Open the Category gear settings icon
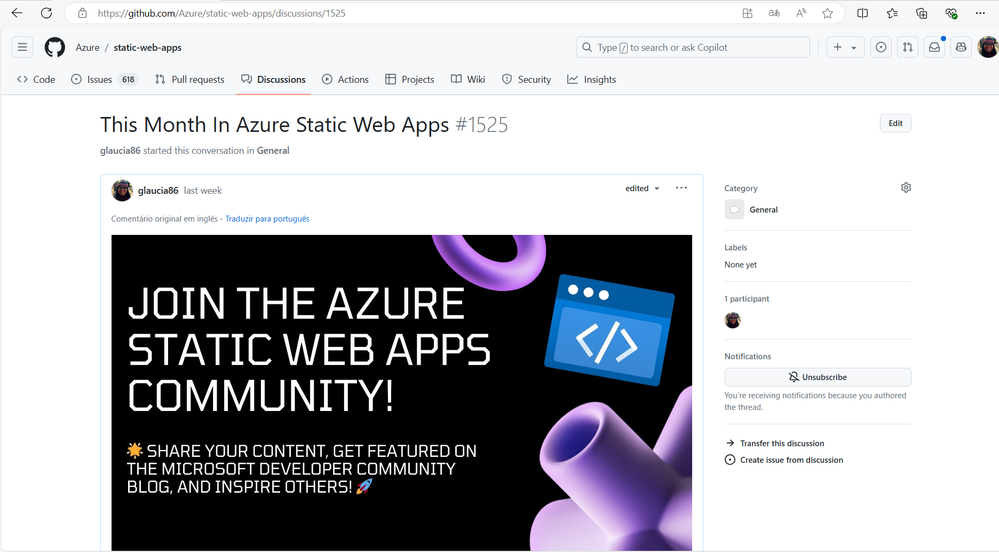The image size is (999, 552). 906,187
